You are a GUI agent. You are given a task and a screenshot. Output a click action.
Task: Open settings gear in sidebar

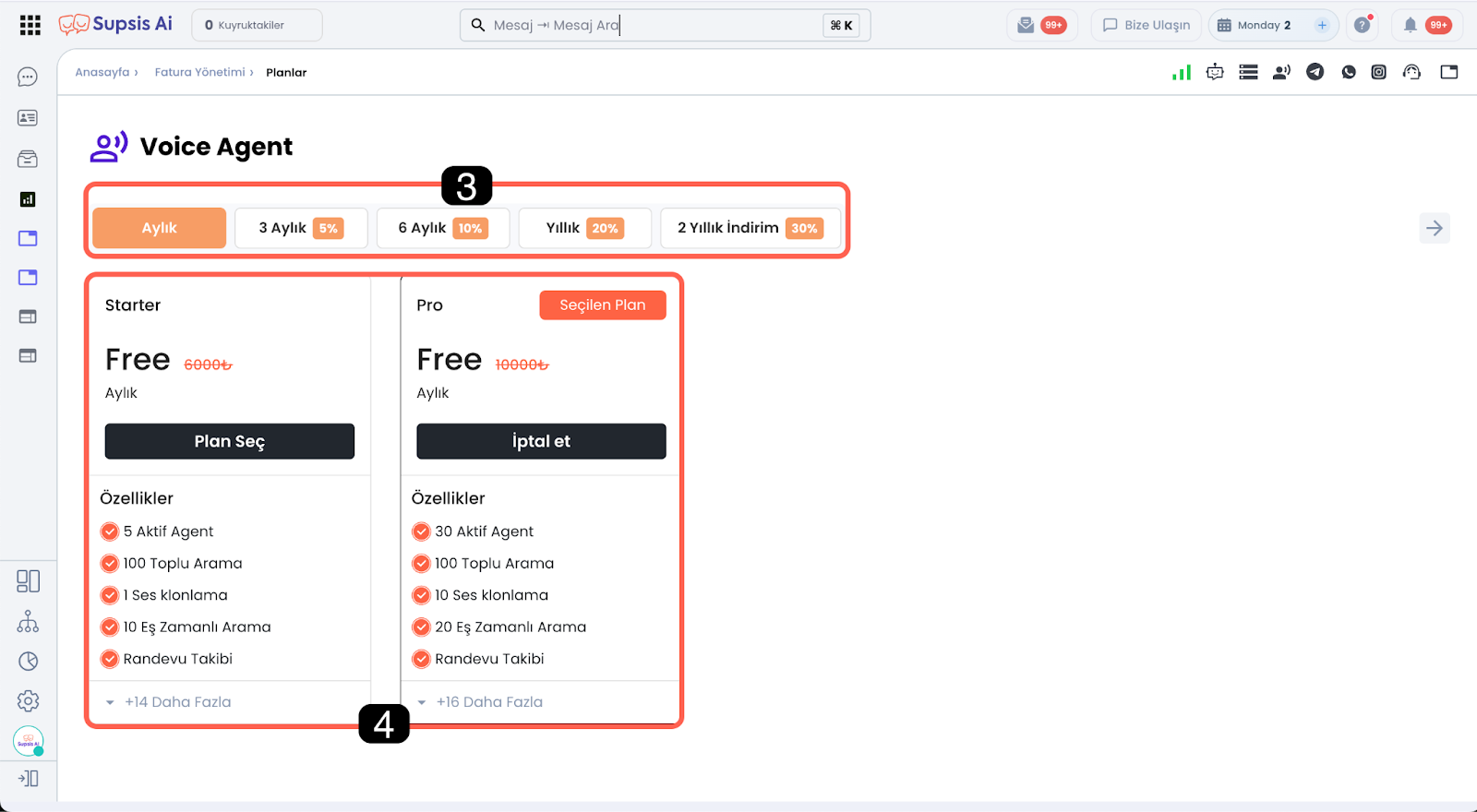[28, 701]
